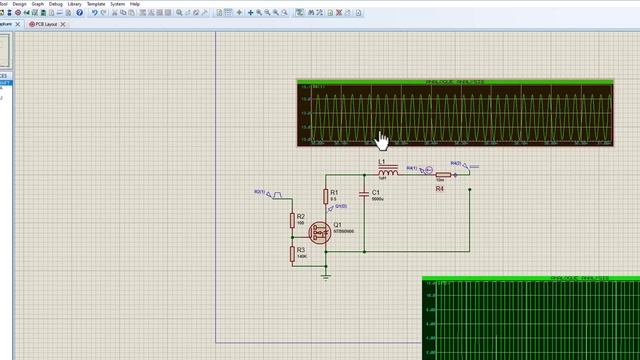
Task: Click the Toggle False Origin icon
Action: [x=239, y=13]
